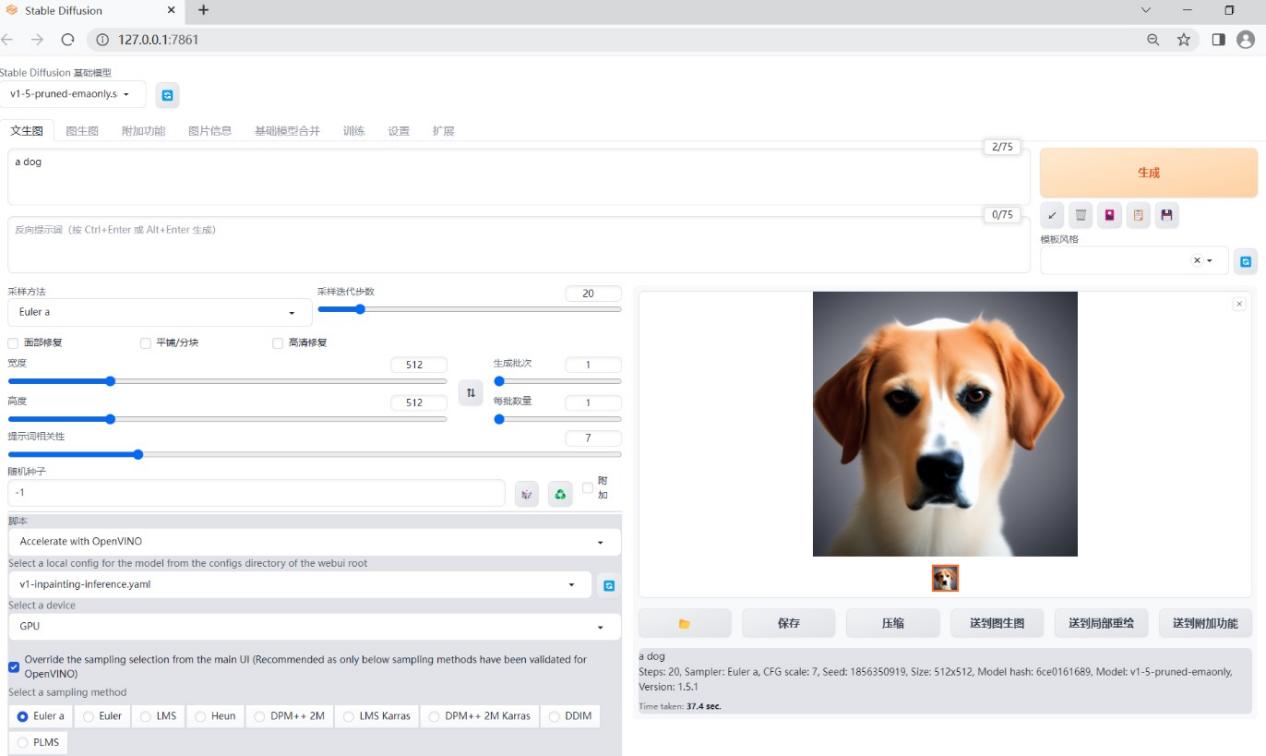Click the trash icon to clear prompt
This screenshot has width=1266, height=756.
(x=1081, y=215)
